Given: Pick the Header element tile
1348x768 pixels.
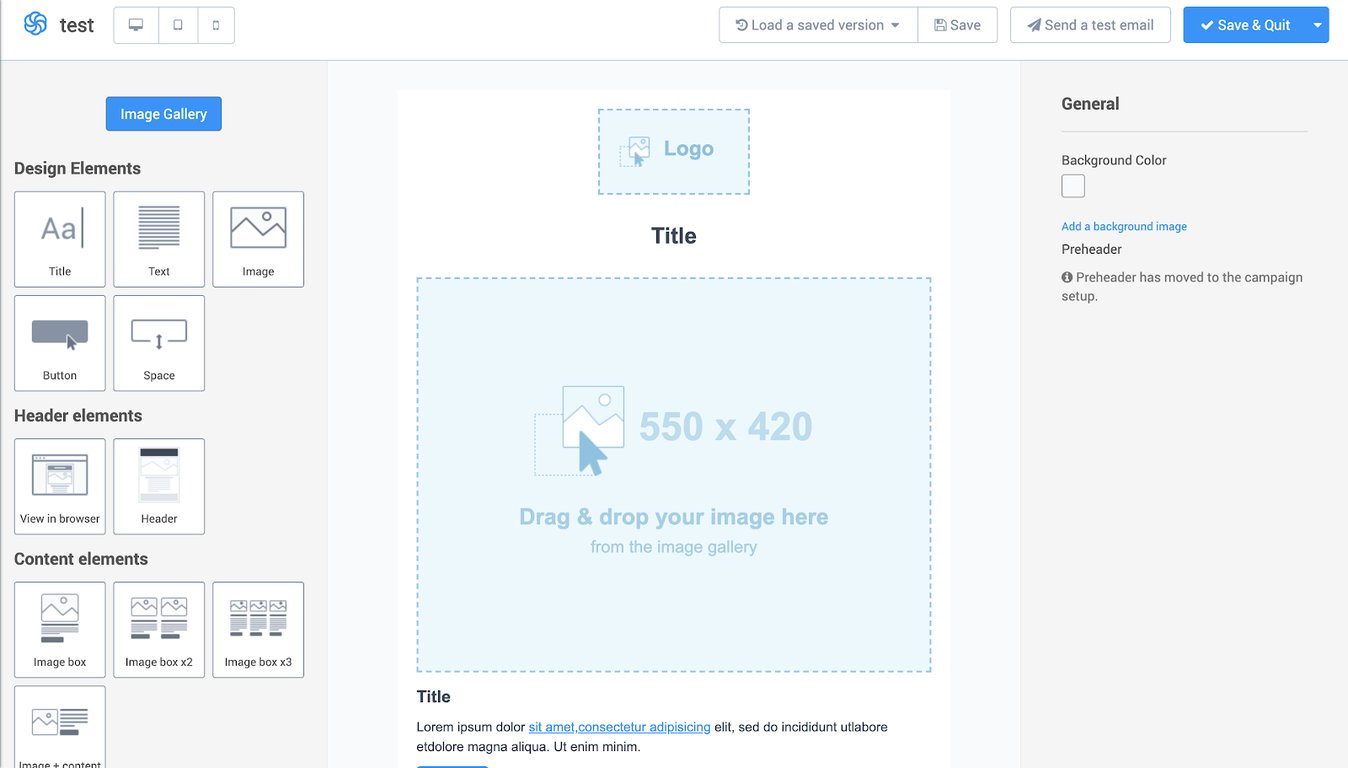Looking at the screenshot, I should (159, 486).
